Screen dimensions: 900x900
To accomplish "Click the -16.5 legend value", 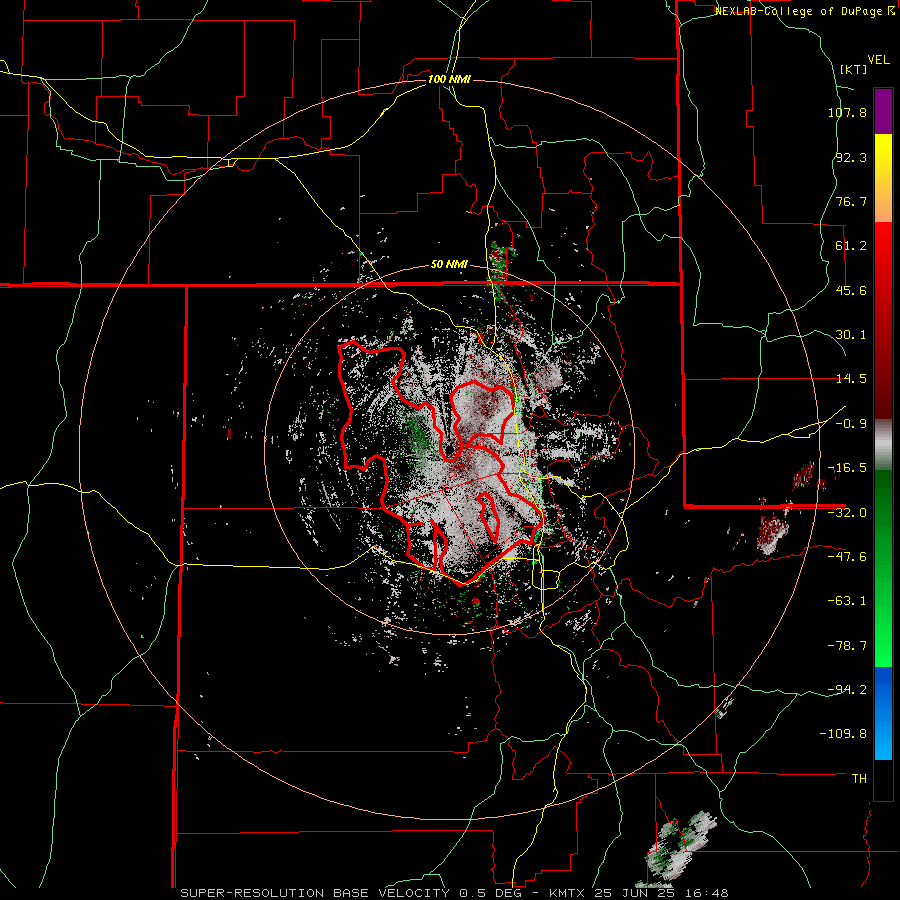I will (x=847, y=468).
